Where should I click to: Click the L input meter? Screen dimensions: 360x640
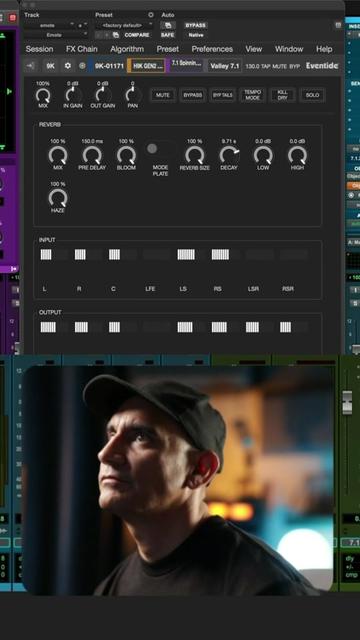click(54, 255)
